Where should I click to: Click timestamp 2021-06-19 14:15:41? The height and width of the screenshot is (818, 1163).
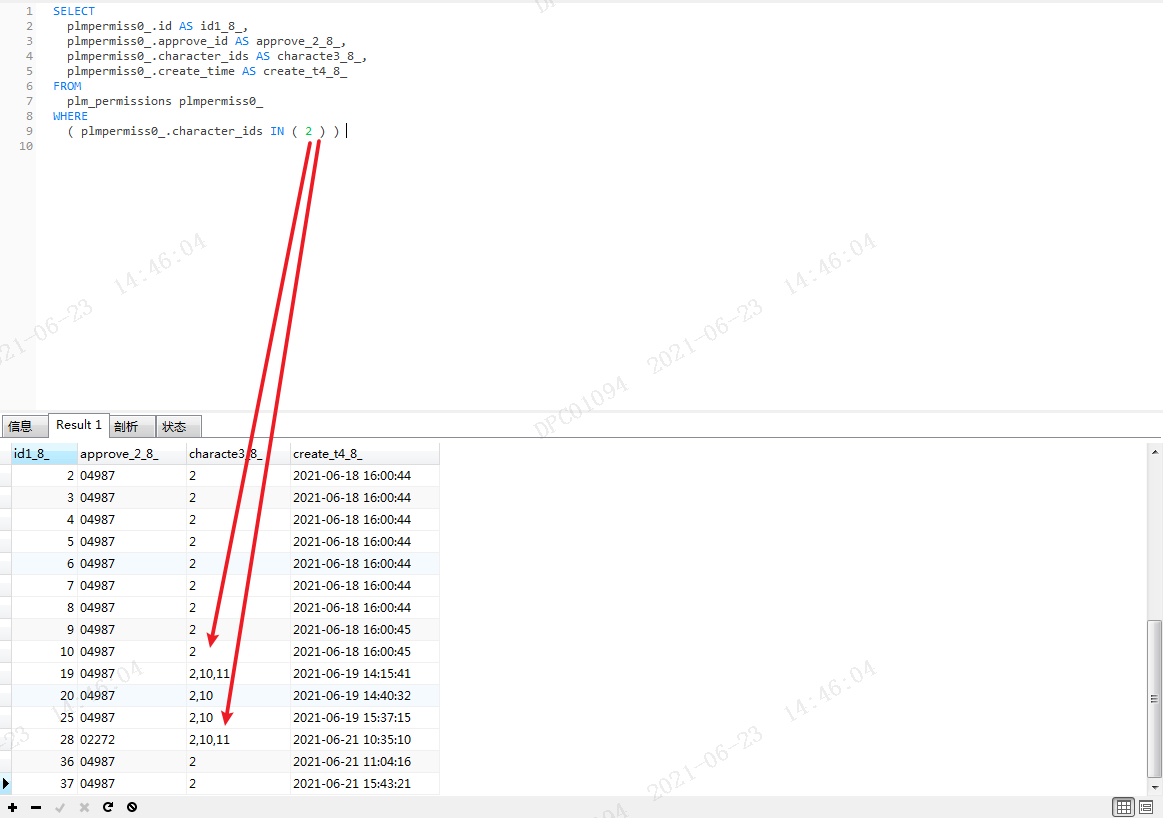coord(352,673)
